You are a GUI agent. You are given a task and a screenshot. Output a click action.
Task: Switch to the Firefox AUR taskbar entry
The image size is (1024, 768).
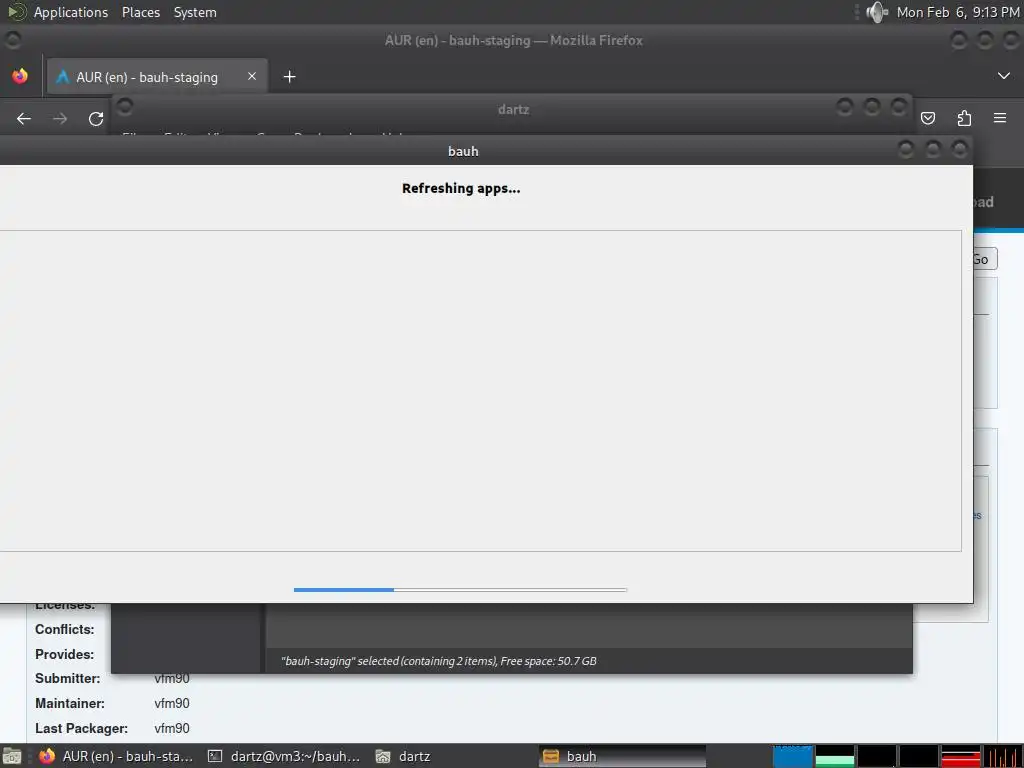116,756
